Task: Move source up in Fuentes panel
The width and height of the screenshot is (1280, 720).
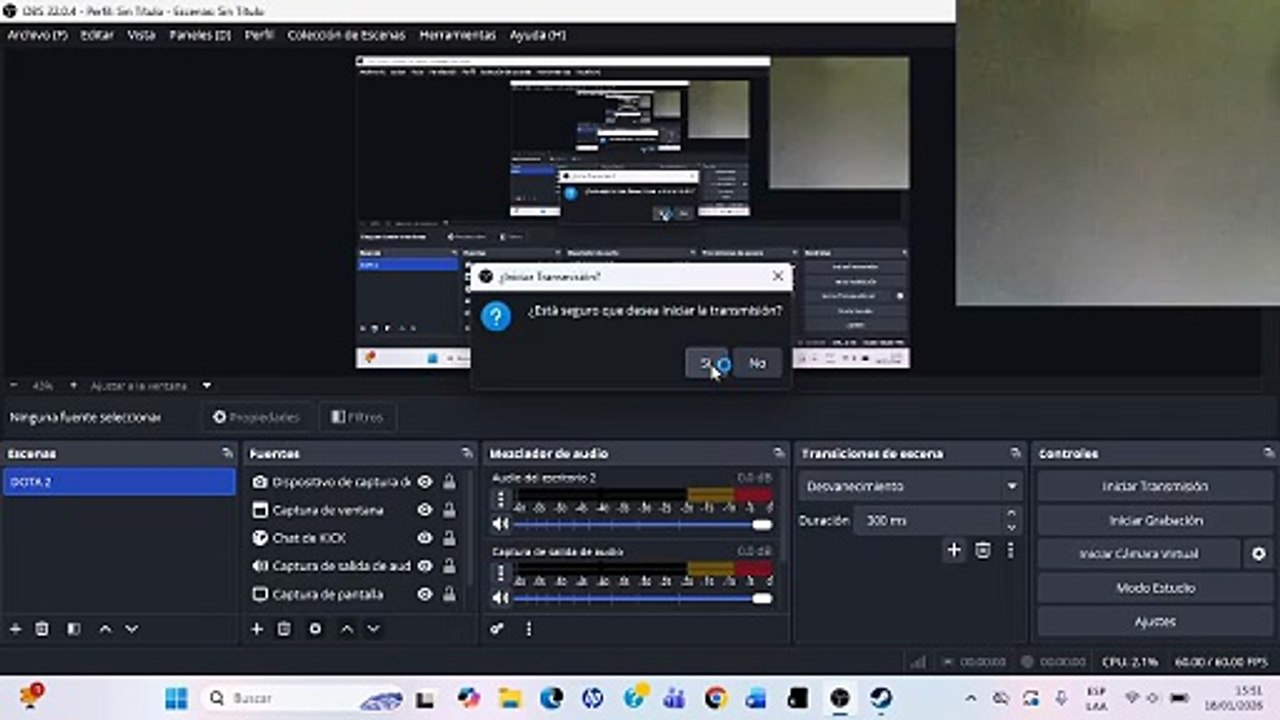Action: coord(347,629)
